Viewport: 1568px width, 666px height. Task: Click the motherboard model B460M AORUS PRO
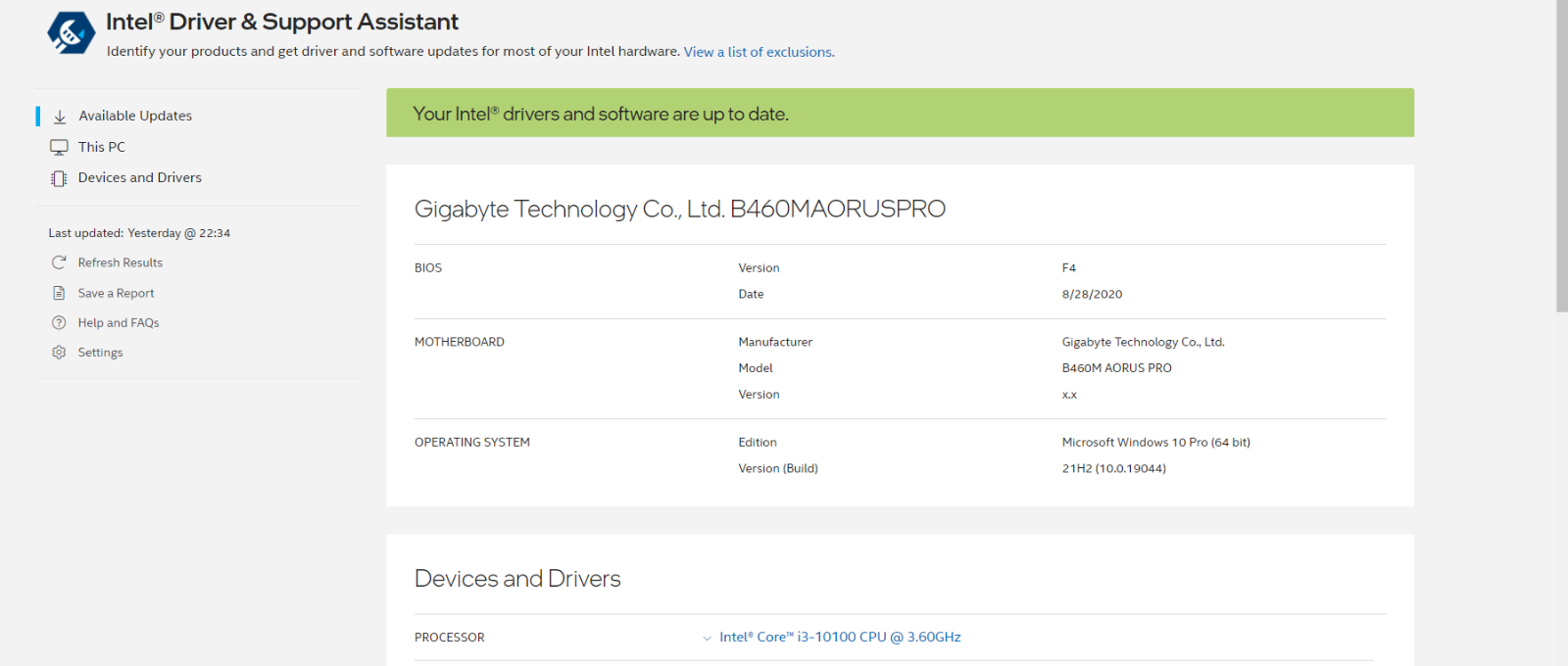pos(1117,368)
